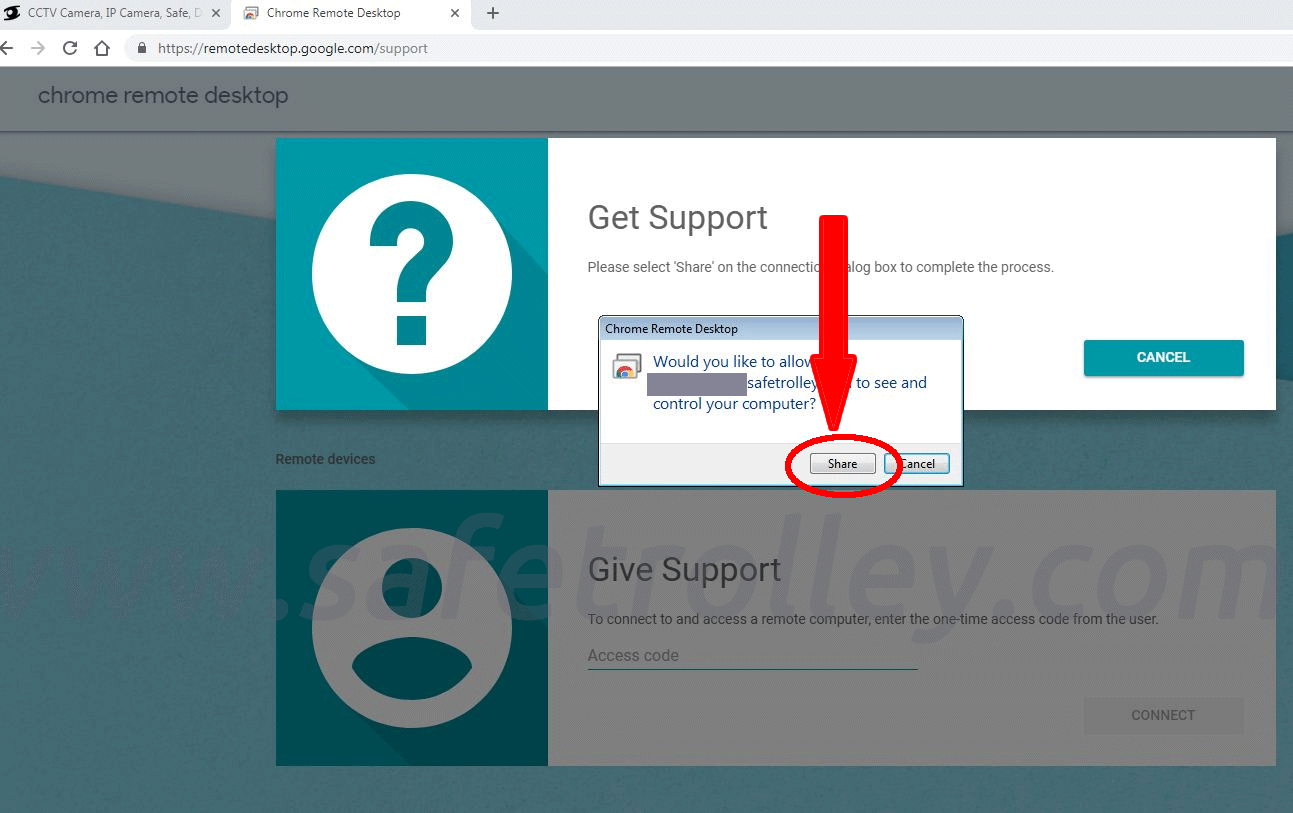Open a new browser tab with plus icon
Viewport: 1293px width, 813px height.
[492, 14]
